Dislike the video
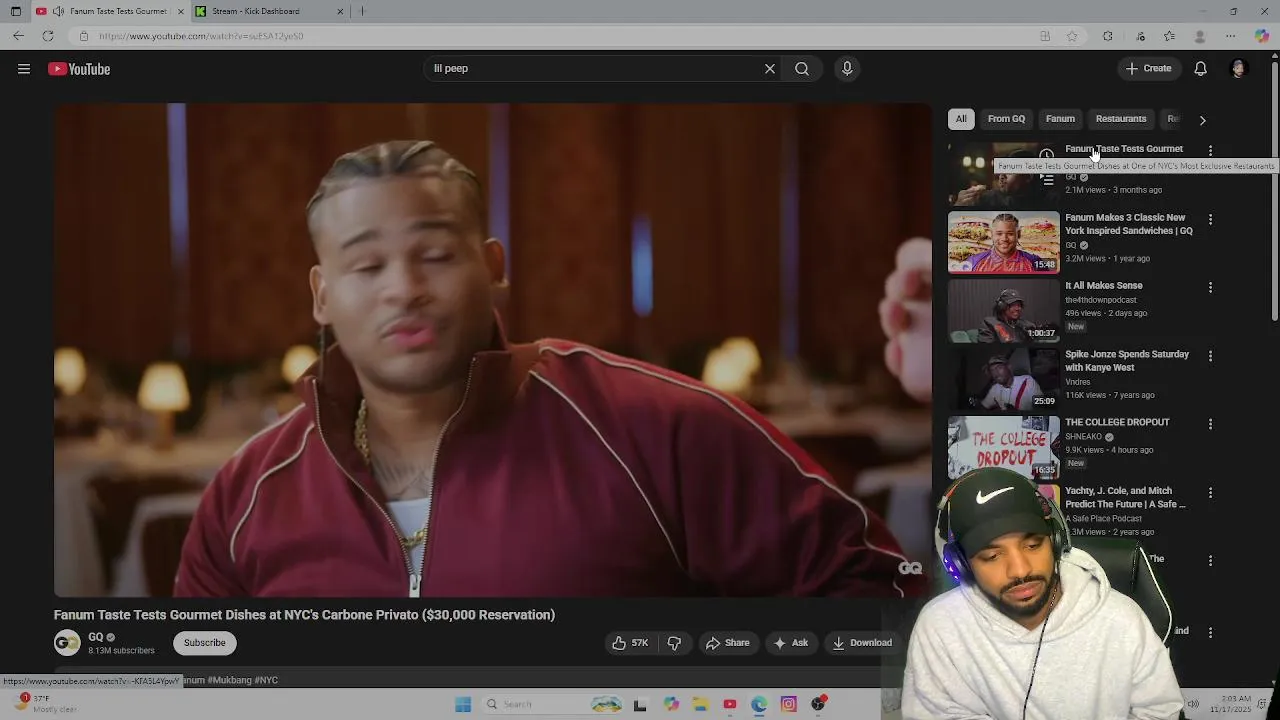Viewport: 1280px width, 720px height. (674, 643)
